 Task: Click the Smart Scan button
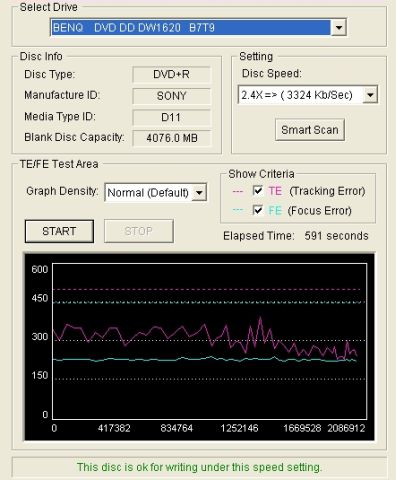[x=310, y=130]
